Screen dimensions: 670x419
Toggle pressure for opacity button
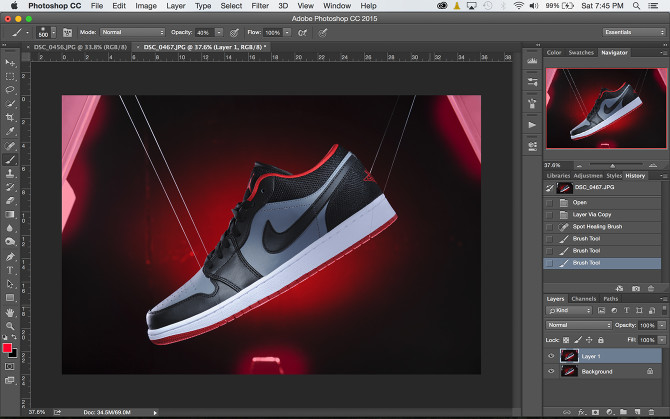234,32
